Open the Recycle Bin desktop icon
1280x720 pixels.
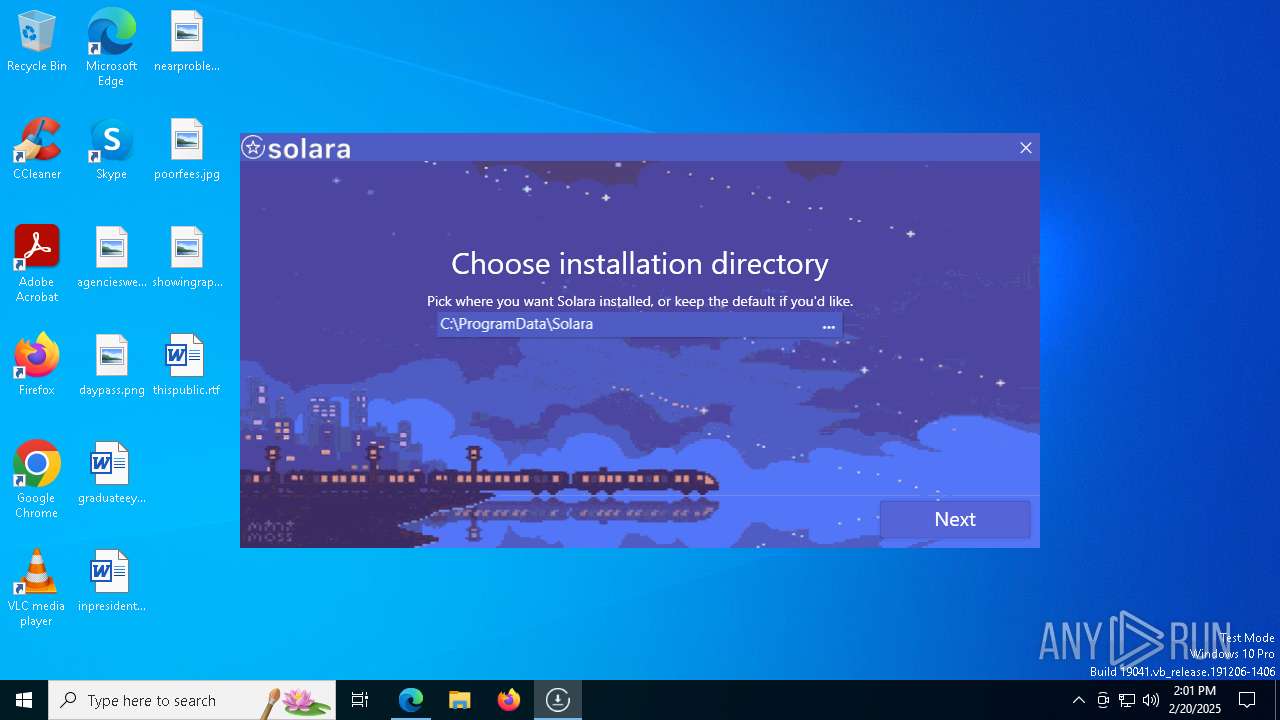[x=37, y=42]
